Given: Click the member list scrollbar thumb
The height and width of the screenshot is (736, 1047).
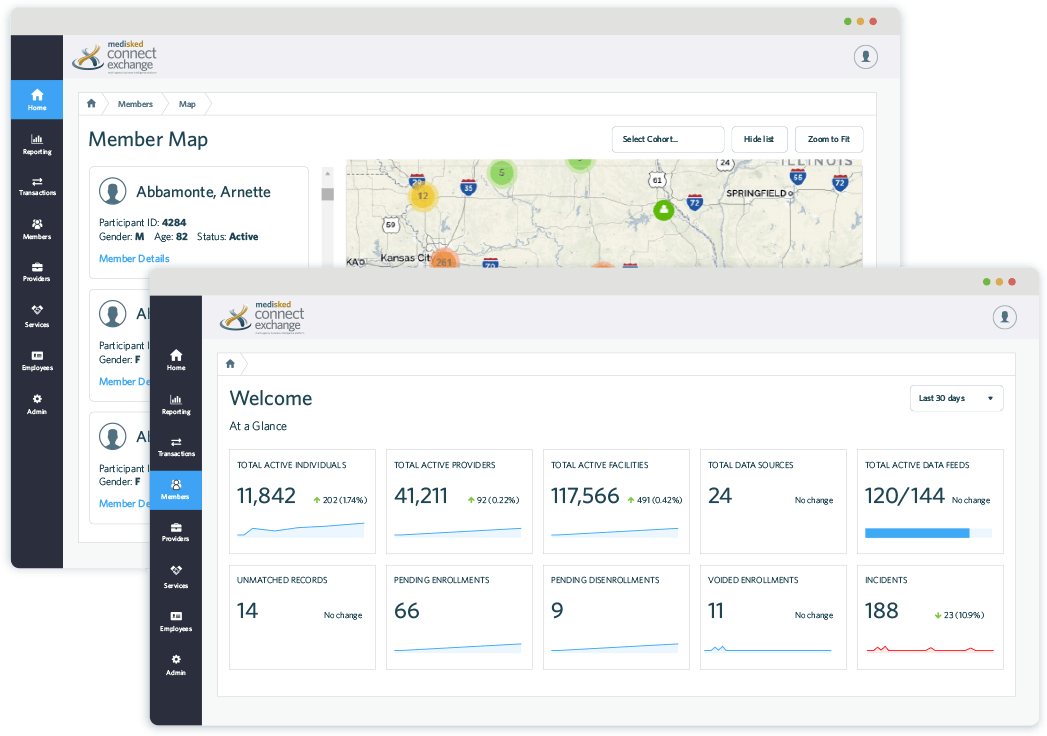Looking at the screenshot, I should [x=327, y=194].
